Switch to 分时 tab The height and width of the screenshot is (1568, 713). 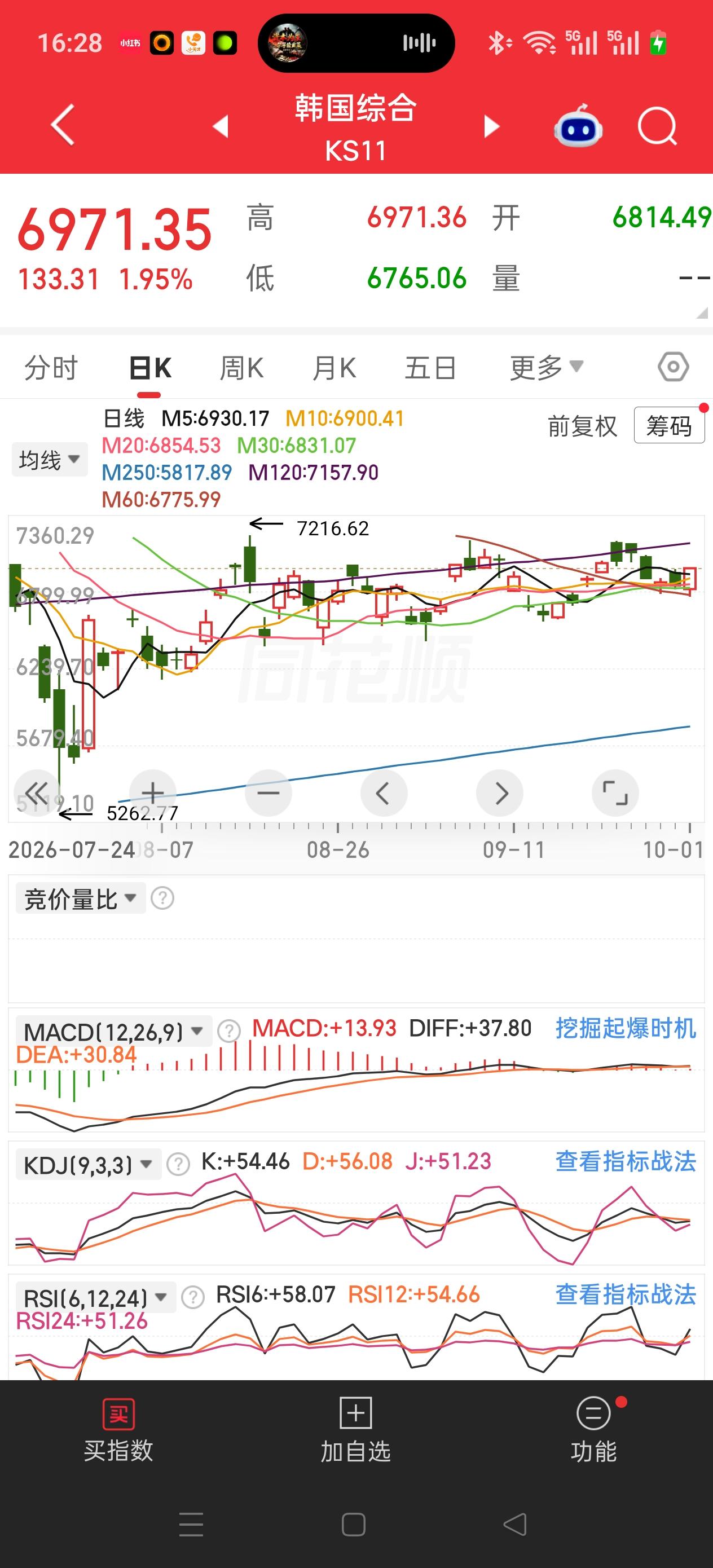coord(51,368)
